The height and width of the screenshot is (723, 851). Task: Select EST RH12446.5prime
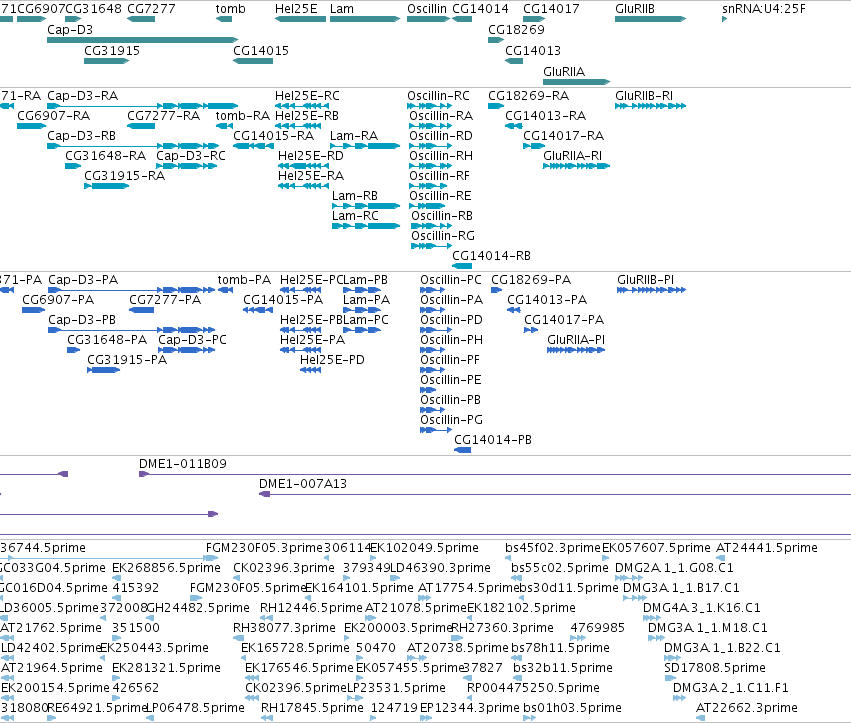point(266,618)
